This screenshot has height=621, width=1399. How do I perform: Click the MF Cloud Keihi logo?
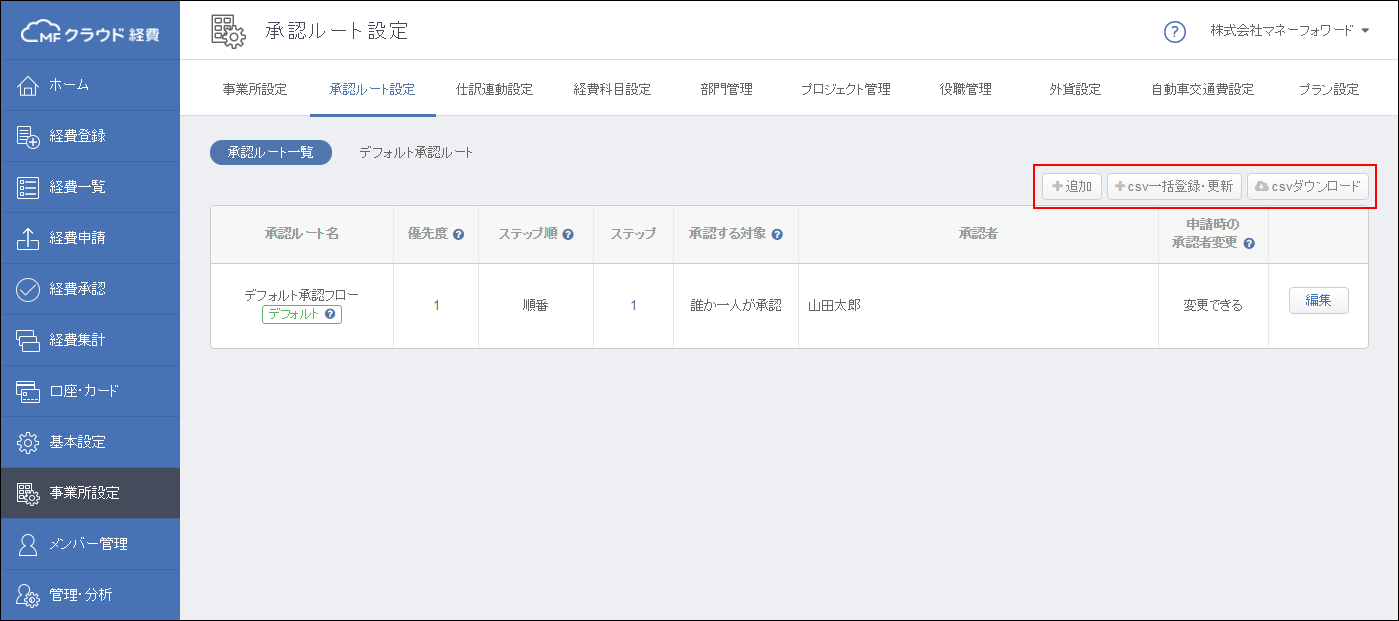click(89, 31)
